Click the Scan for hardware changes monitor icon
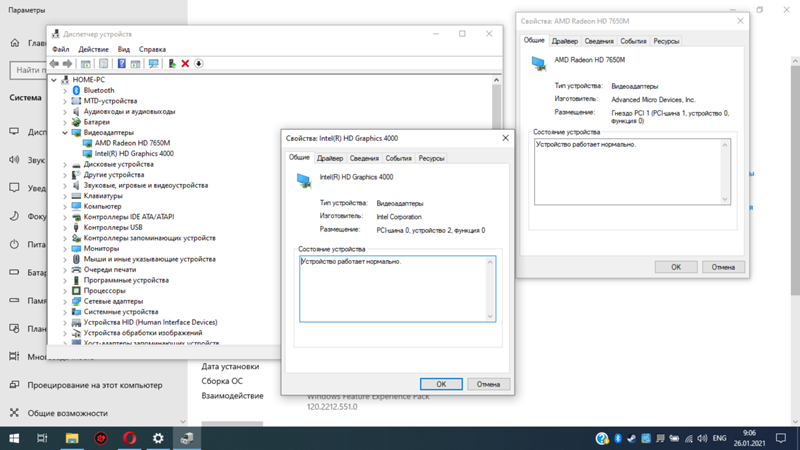 (153, 64)
